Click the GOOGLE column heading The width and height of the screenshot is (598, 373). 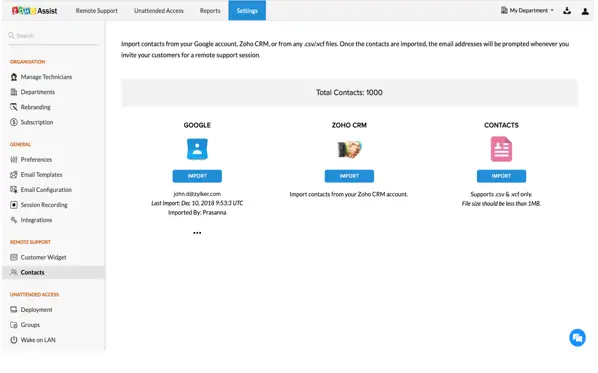(x=197, y=125)
